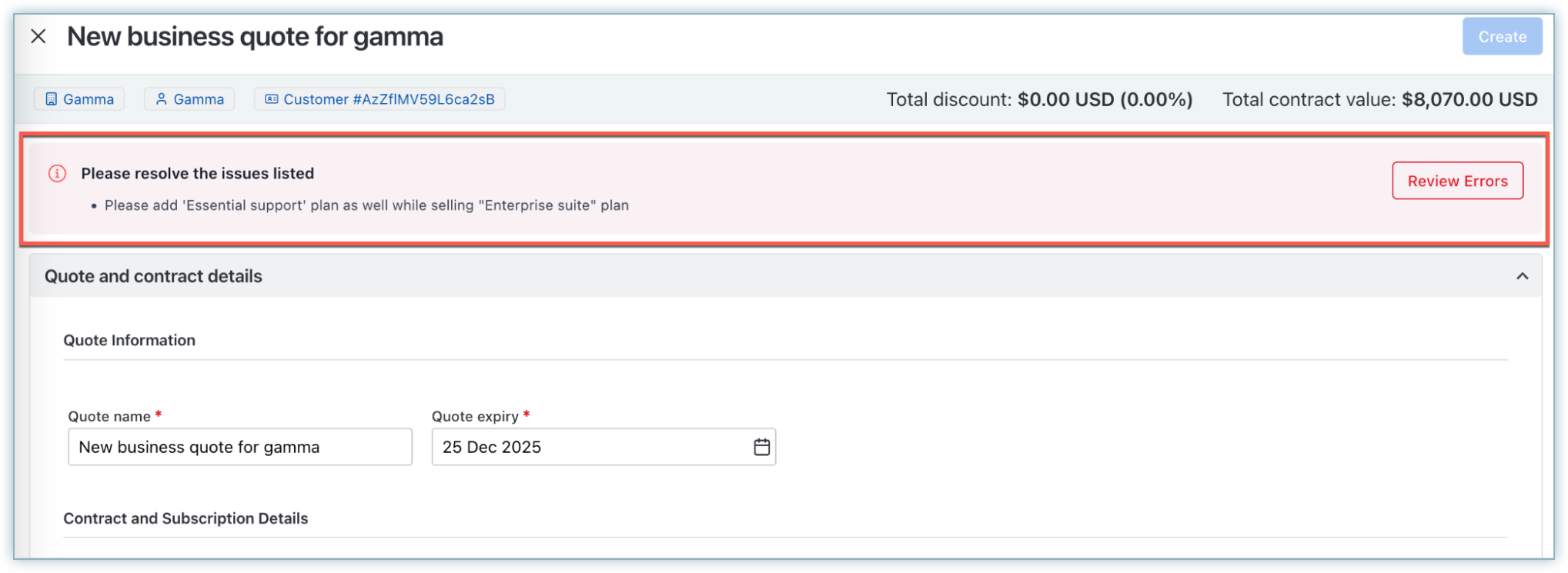Screen dimensions: 1568x573
Task: Click Contract and Subscription Details subheading
Action: tap(186, 518)
